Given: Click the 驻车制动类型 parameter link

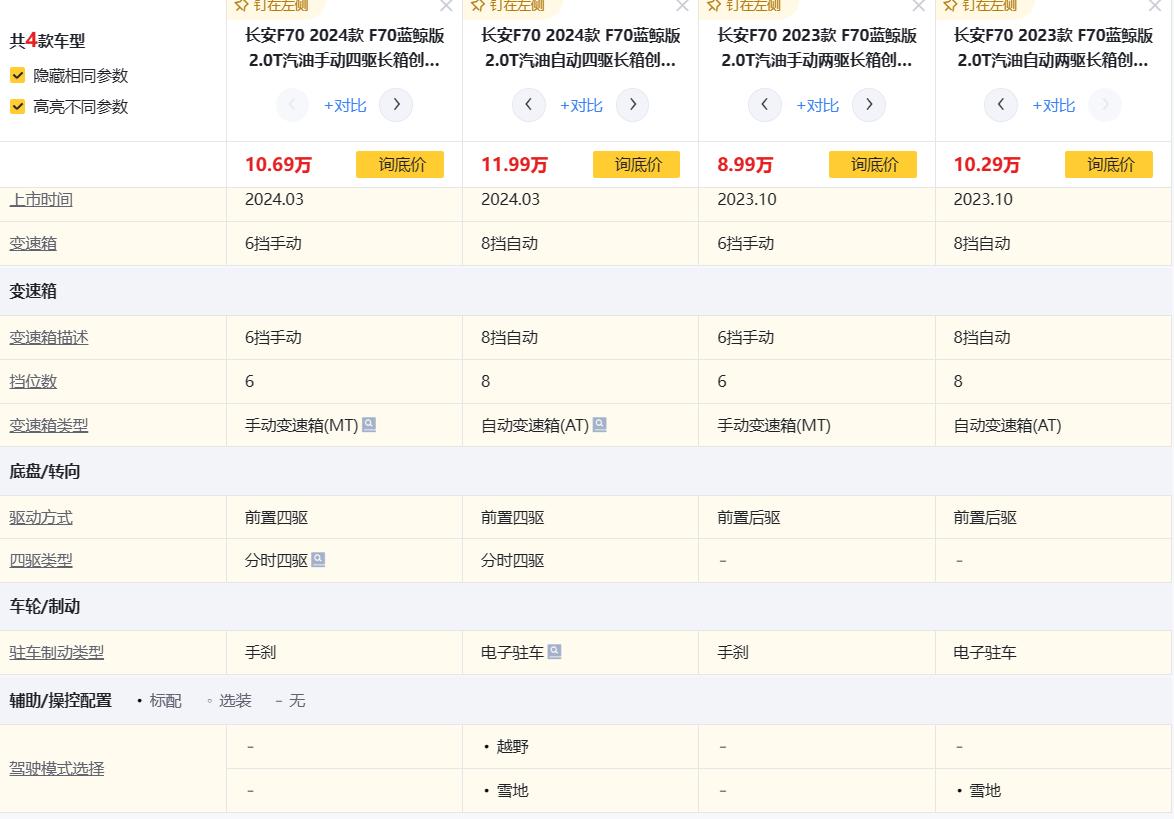Looking at the screenshot, I should pos(57,652).
